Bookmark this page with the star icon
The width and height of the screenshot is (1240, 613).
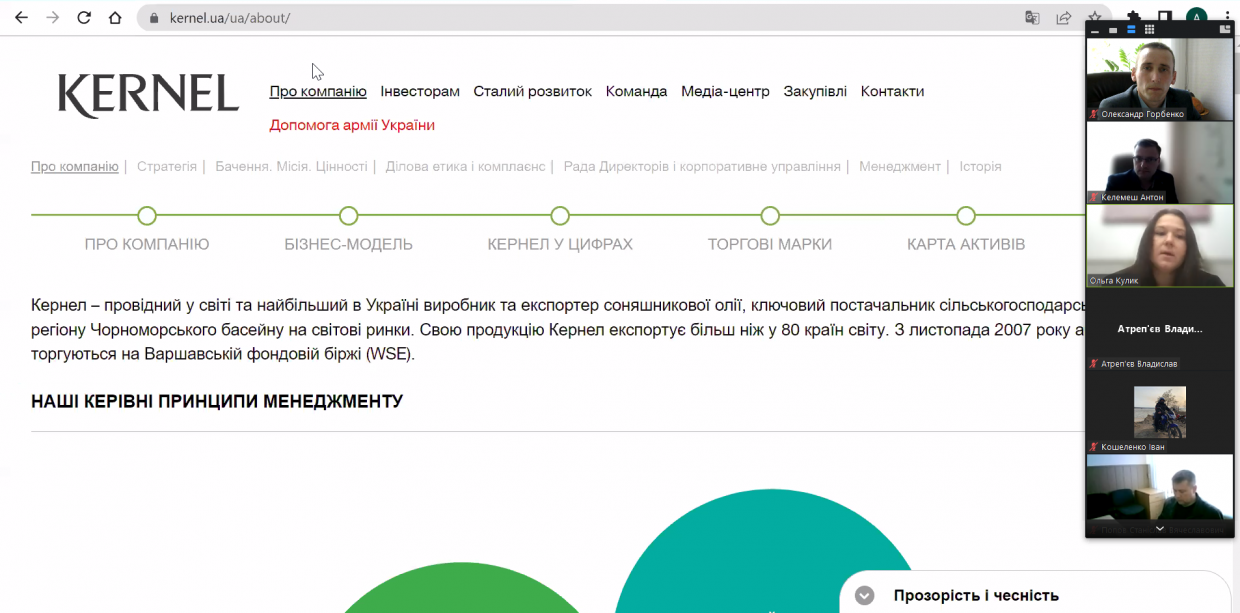1095,17
